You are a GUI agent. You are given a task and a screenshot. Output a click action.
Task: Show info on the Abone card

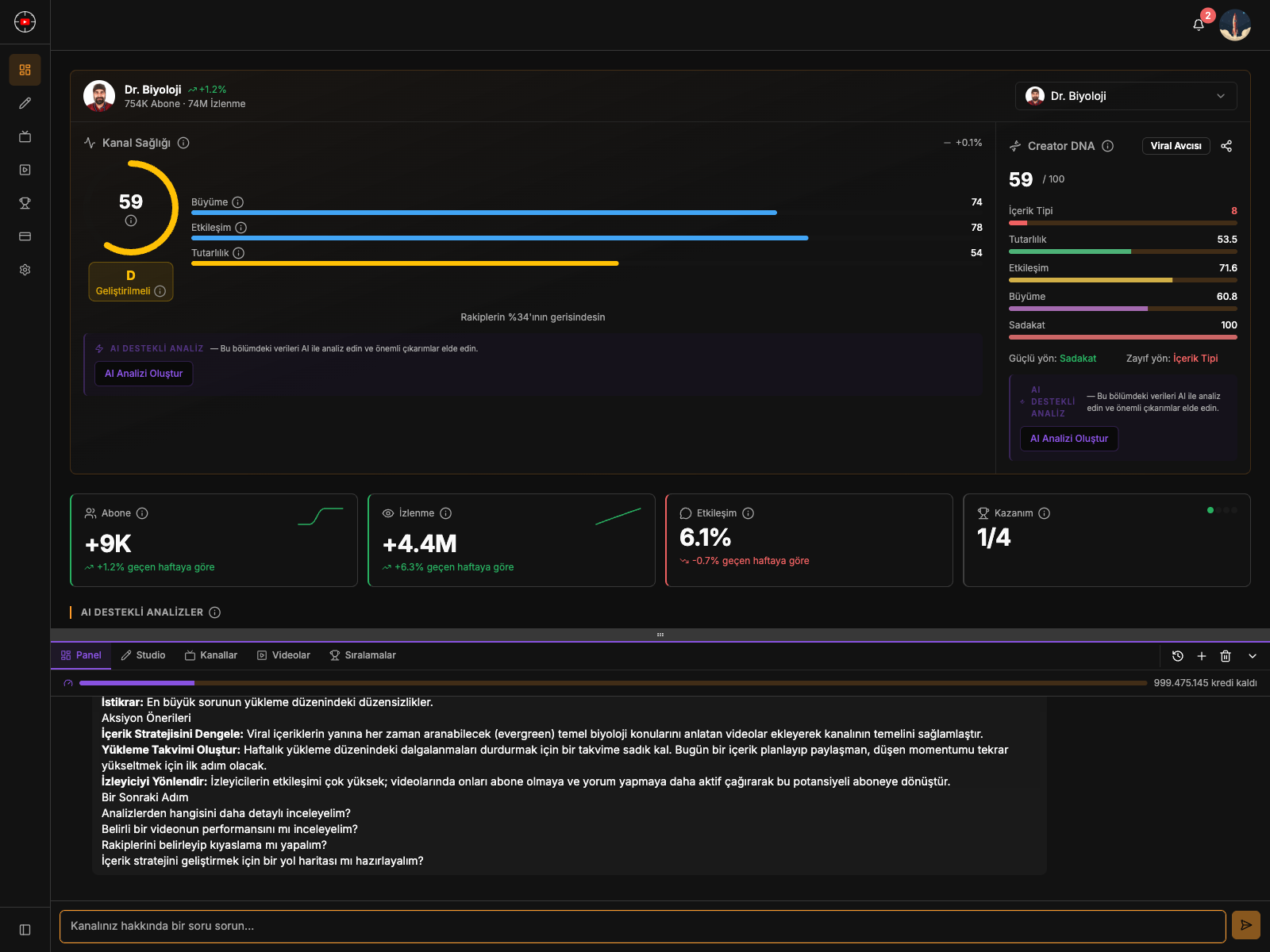click(x=142, y=513)
